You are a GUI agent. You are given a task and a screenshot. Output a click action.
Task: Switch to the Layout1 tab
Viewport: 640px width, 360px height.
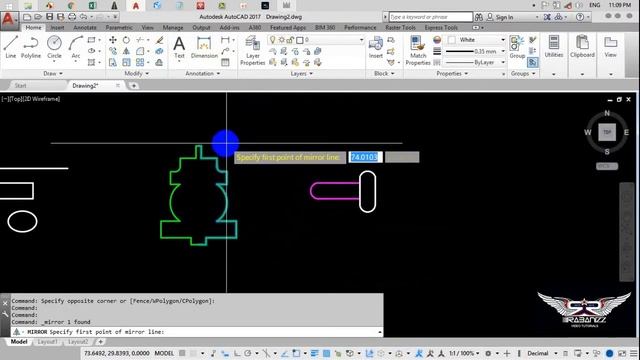47,342
